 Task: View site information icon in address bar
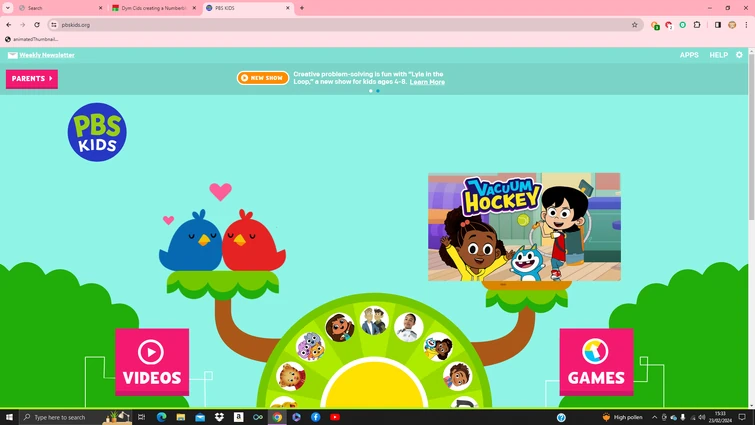tap(54, 25)
